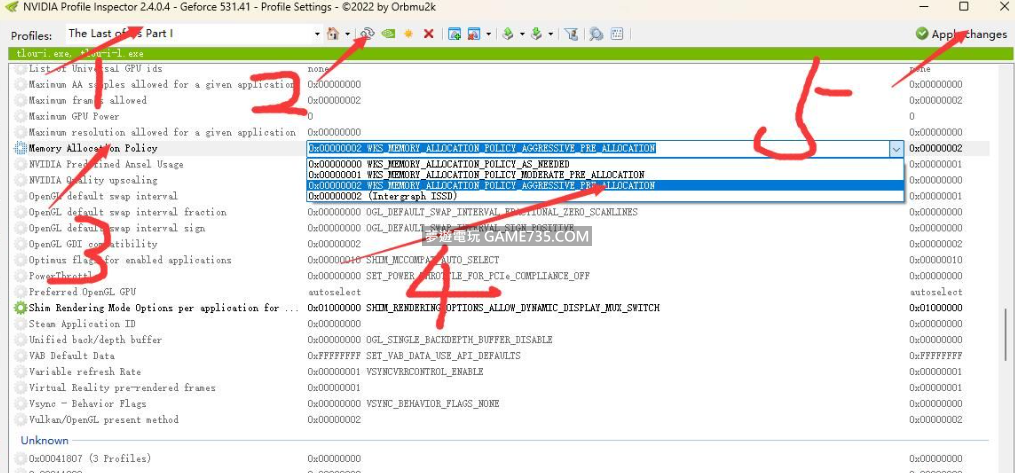The width and height of the screenshot is (1015, 473).
Task: Click the gear icon beside Vulkan/OpenGL present method
Action: point(21,420)
